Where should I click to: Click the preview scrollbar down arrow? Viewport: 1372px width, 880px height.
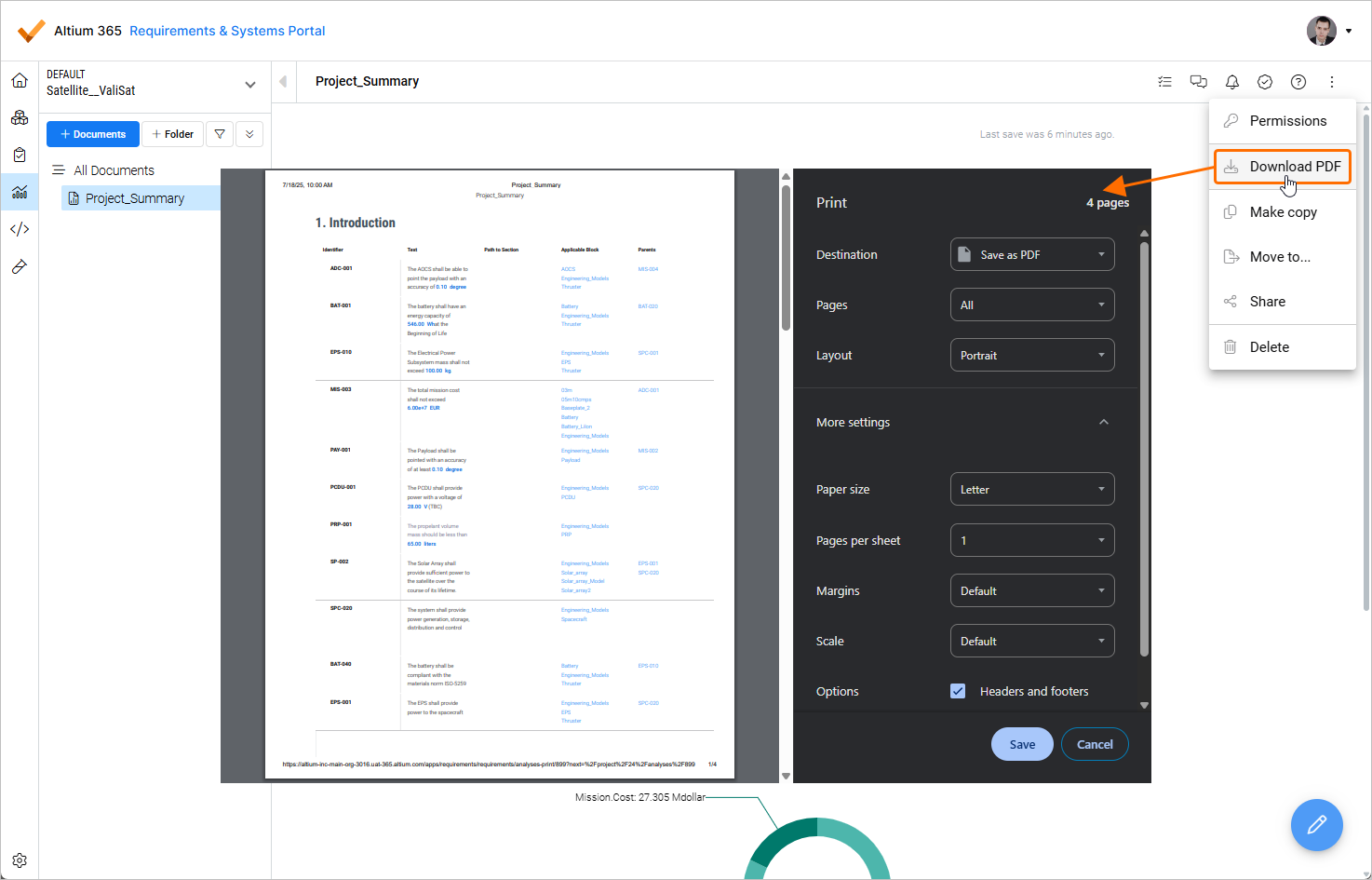[786, 776]
